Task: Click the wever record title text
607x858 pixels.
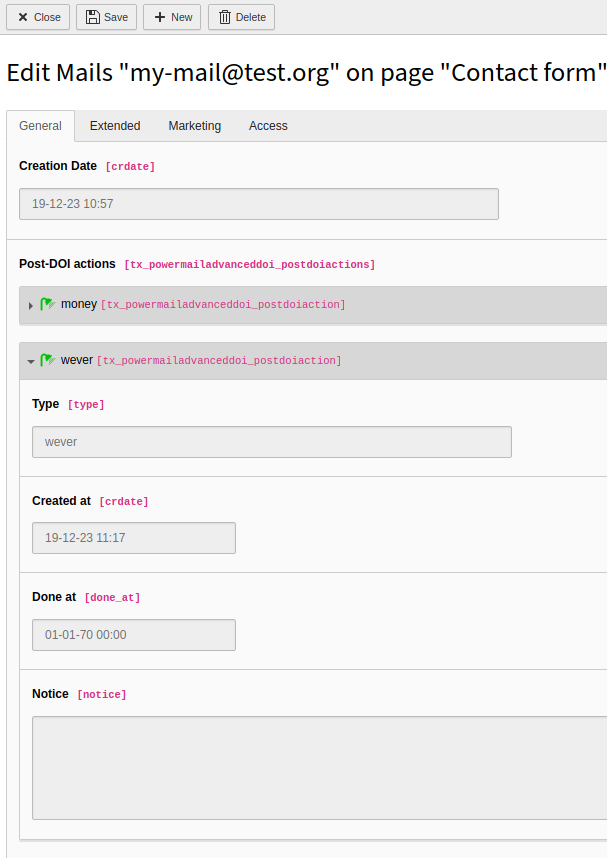Action: 77,360
